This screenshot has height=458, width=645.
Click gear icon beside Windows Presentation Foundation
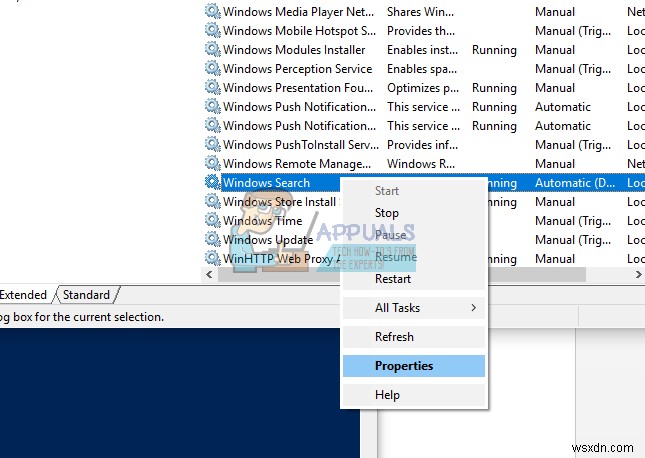pos(213,87)
